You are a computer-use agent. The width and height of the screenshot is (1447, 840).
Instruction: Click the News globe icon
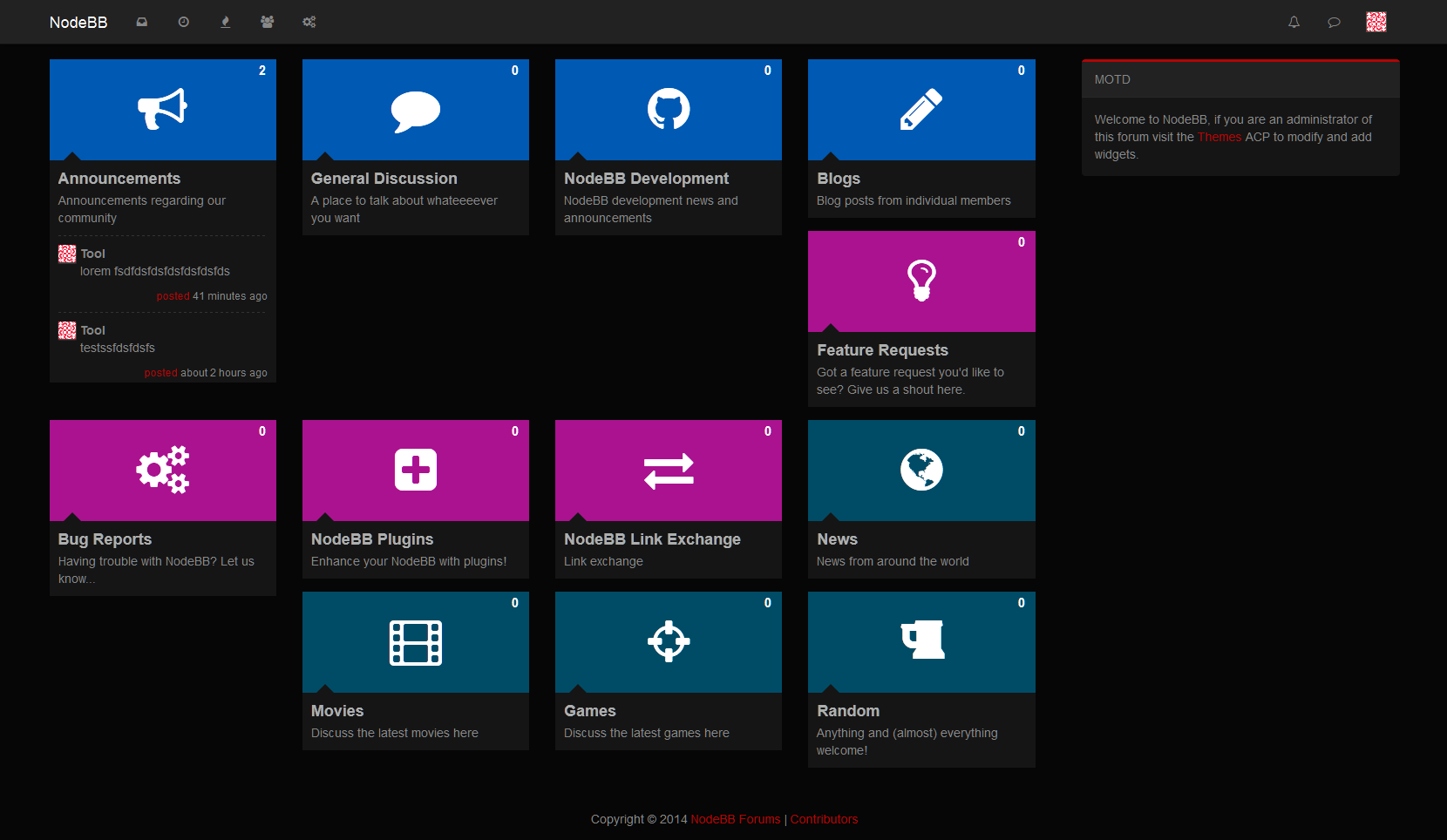coord(921,470)
